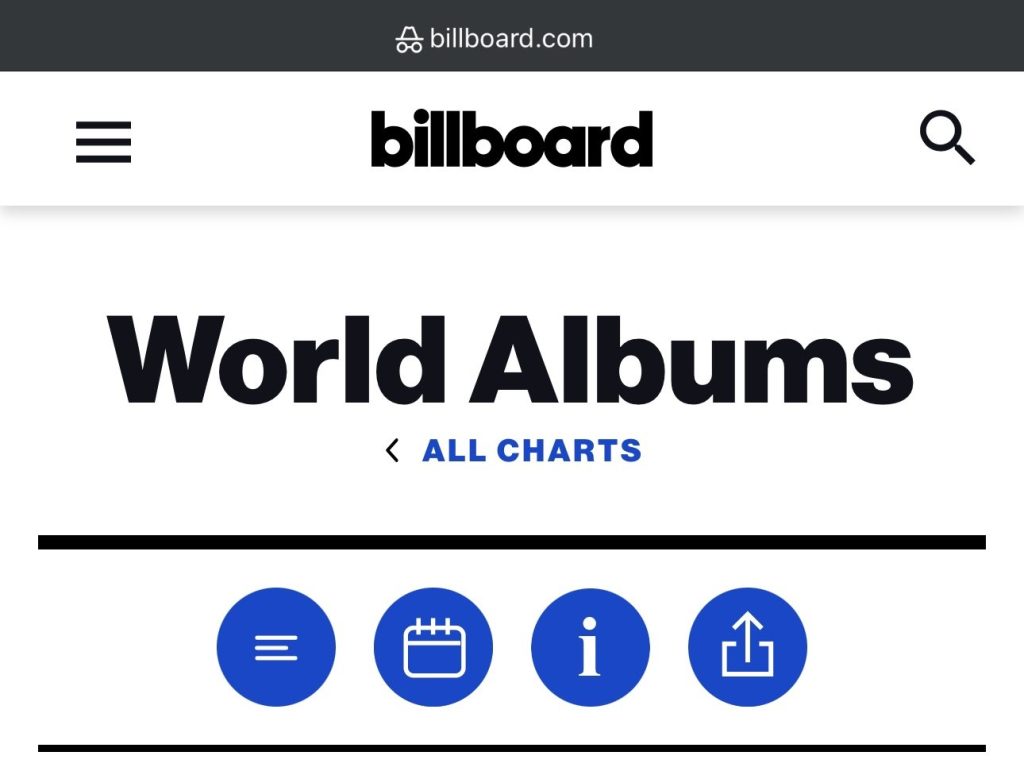Viewport: 1024px width, 771px height.
Task: Select the billboard.com URL text
Action: pos(511,39)
